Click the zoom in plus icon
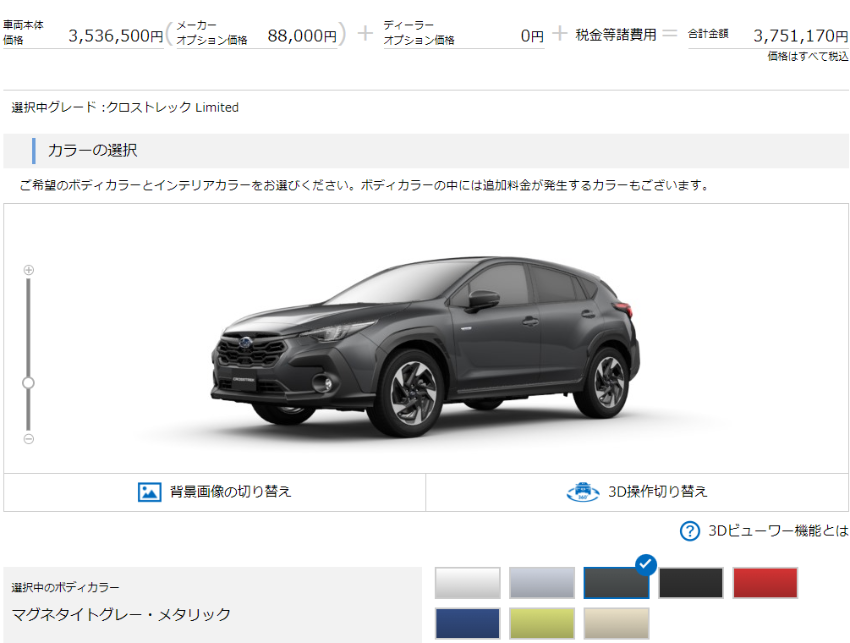 coord(28,270)
